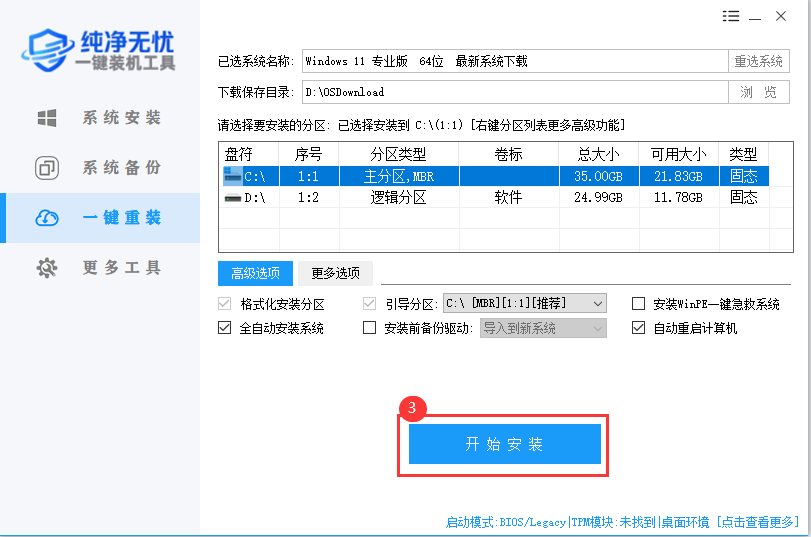
Task: Uncheck the 自动重启计算机 option
Action: click(x=639, y=328)
